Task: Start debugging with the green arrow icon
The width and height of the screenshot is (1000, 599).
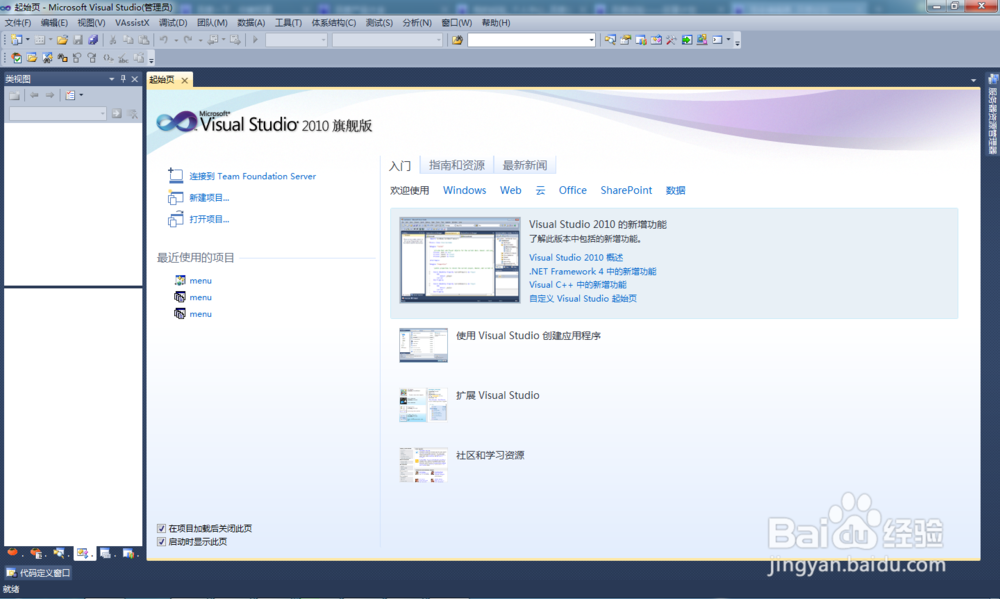Action: 255,40
